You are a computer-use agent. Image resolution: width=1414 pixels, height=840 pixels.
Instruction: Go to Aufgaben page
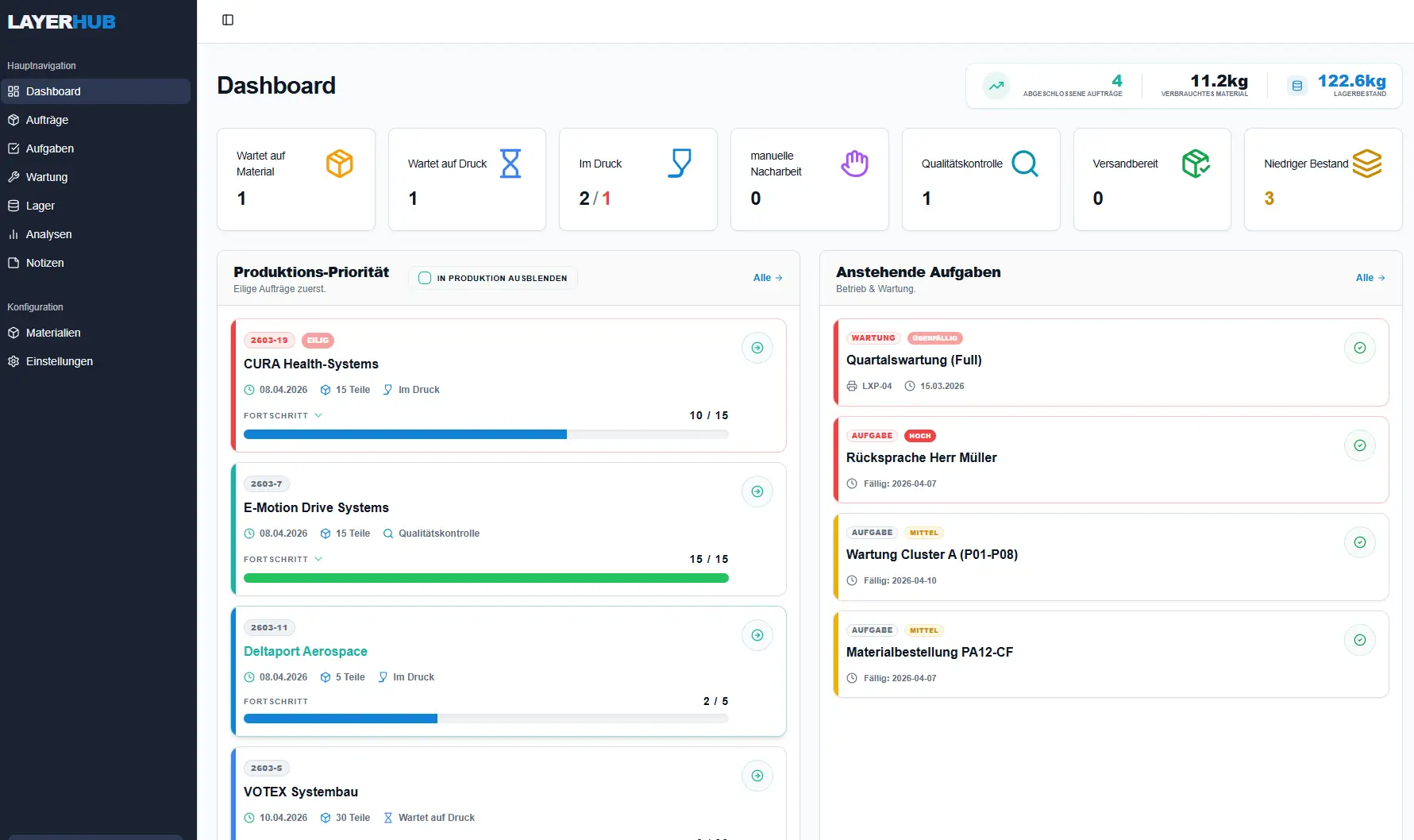[x=95, y=148]
